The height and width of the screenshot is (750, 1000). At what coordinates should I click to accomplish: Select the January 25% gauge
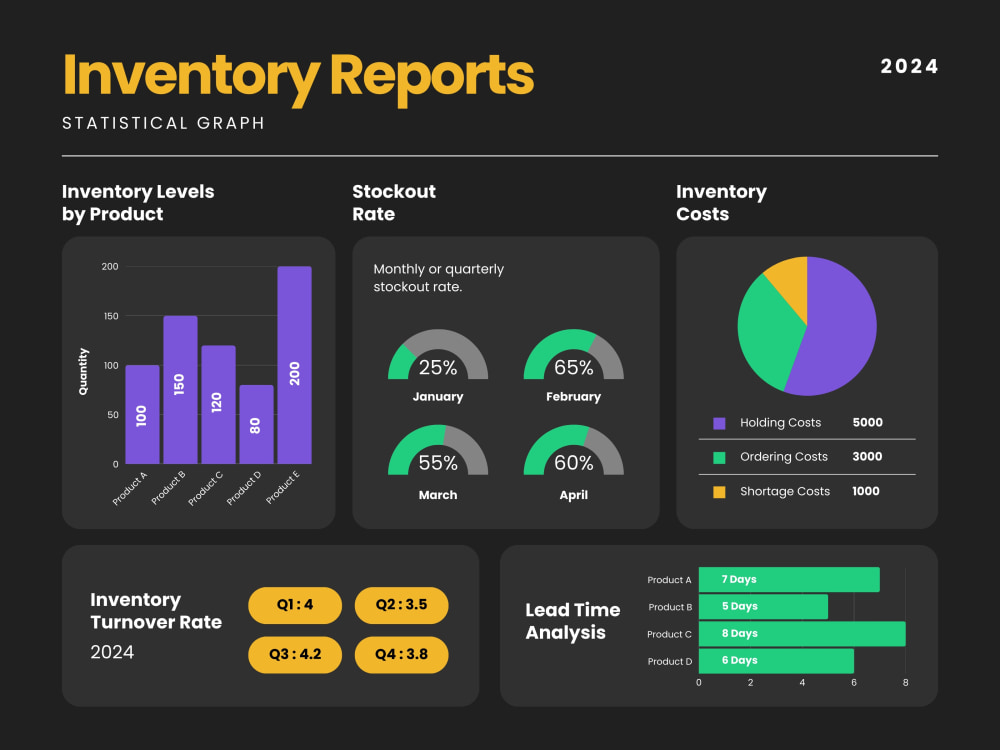438,355
